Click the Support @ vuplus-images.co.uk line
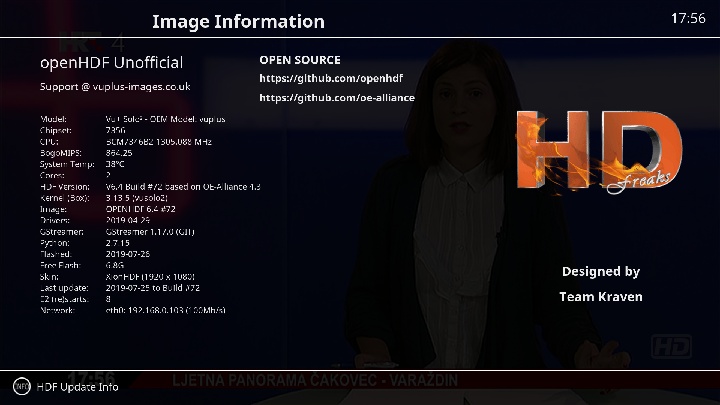Image resolution: width=720 pixels, height=405 pixels. coord(115,87)
